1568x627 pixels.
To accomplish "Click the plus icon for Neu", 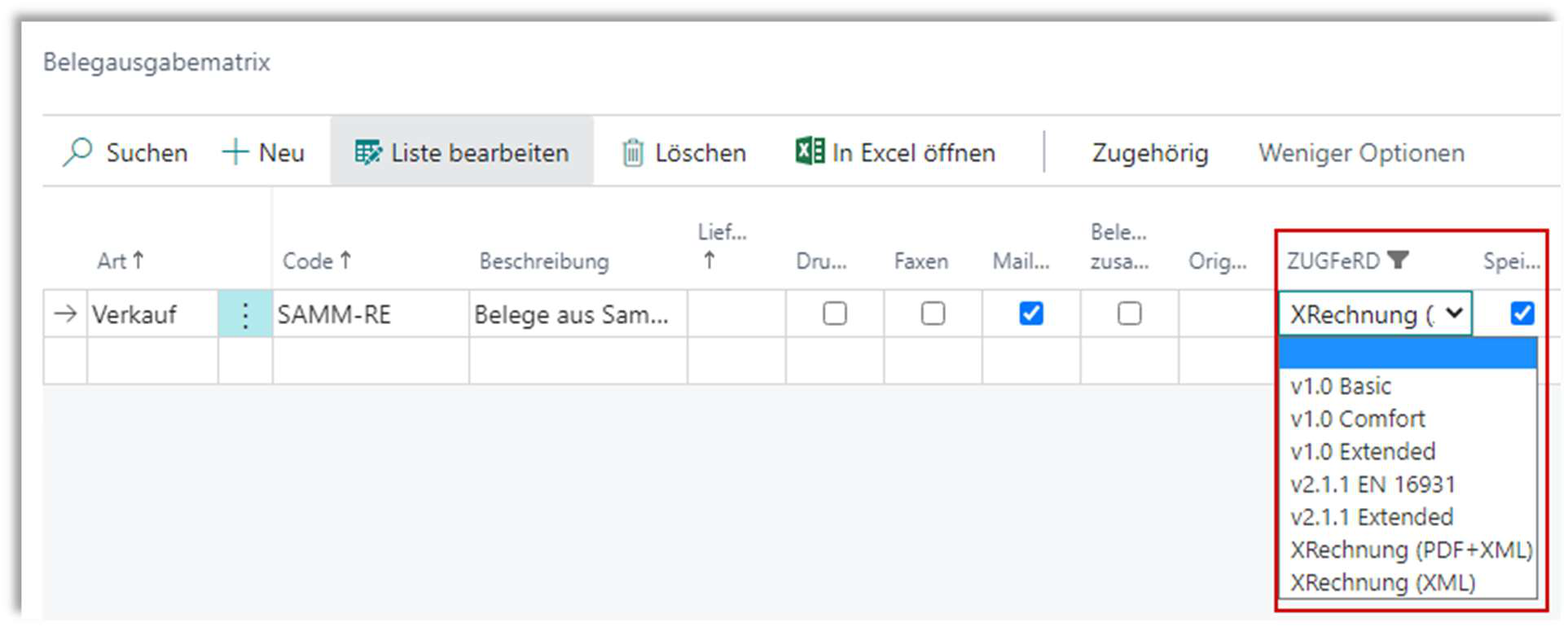I will [x=235, y=152].
